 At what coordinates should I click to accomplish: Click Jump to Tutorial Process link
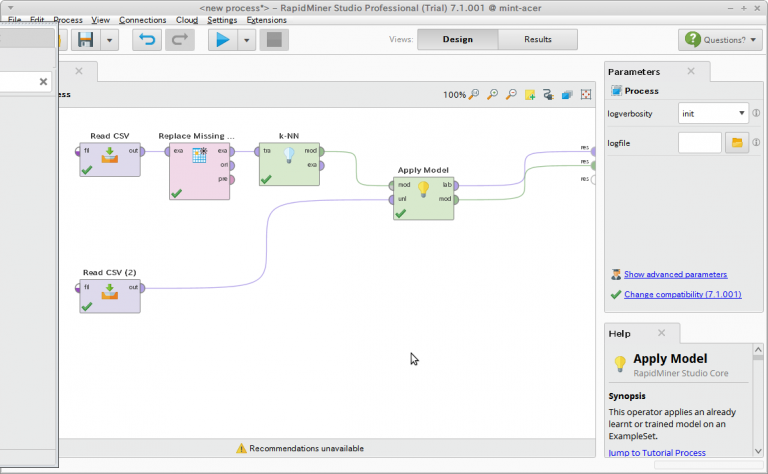[x=657, y=453]
